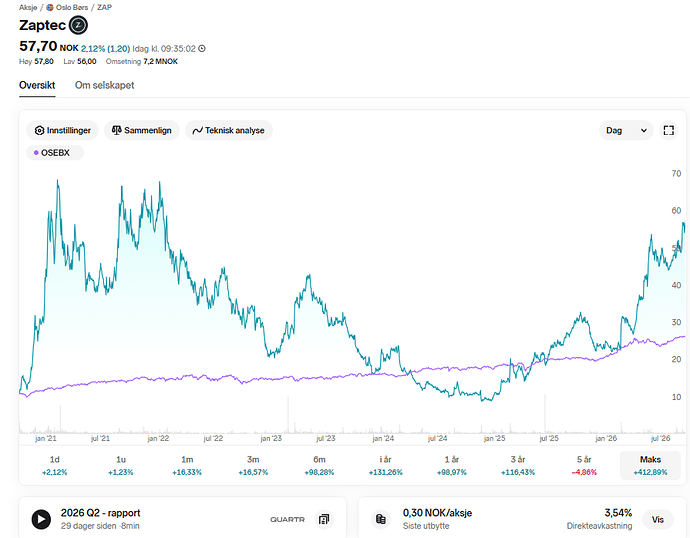
Task: Open chart settings via Innstillinger
Action: click(x=62, y=130)
